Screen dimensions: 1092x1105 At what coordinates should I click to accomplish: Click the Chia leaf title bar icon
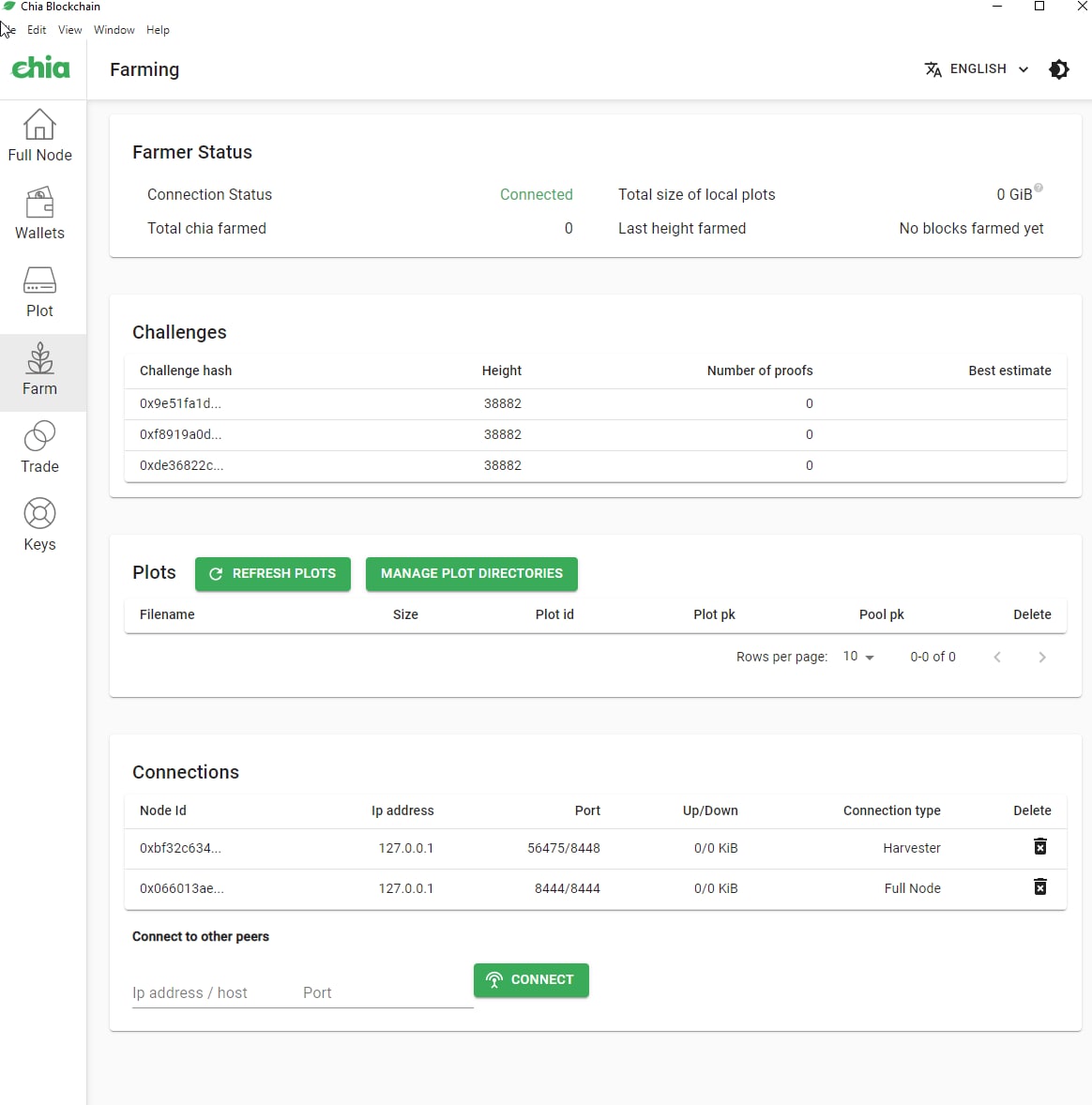click(x=9, y=6)
